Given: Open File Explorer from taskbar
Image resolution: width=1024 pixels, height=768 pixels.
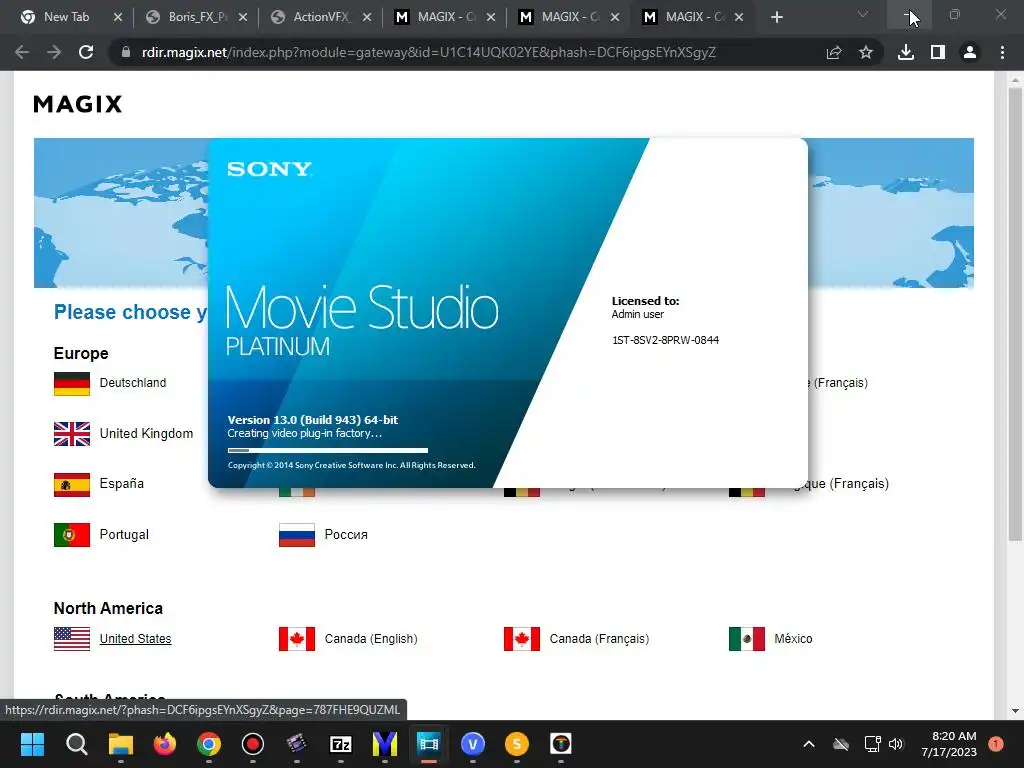Looking at the screenshot, I should pos(121,744).
